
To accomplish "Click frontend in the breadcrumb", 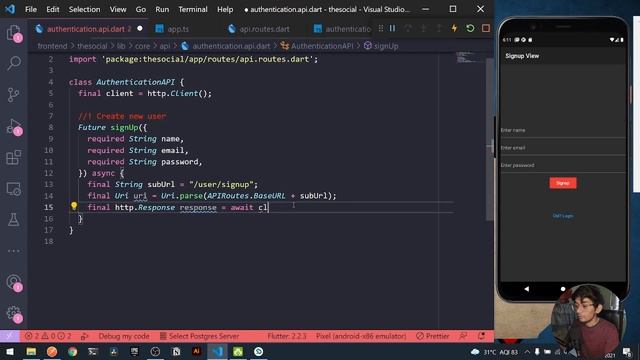I will 52,46.
